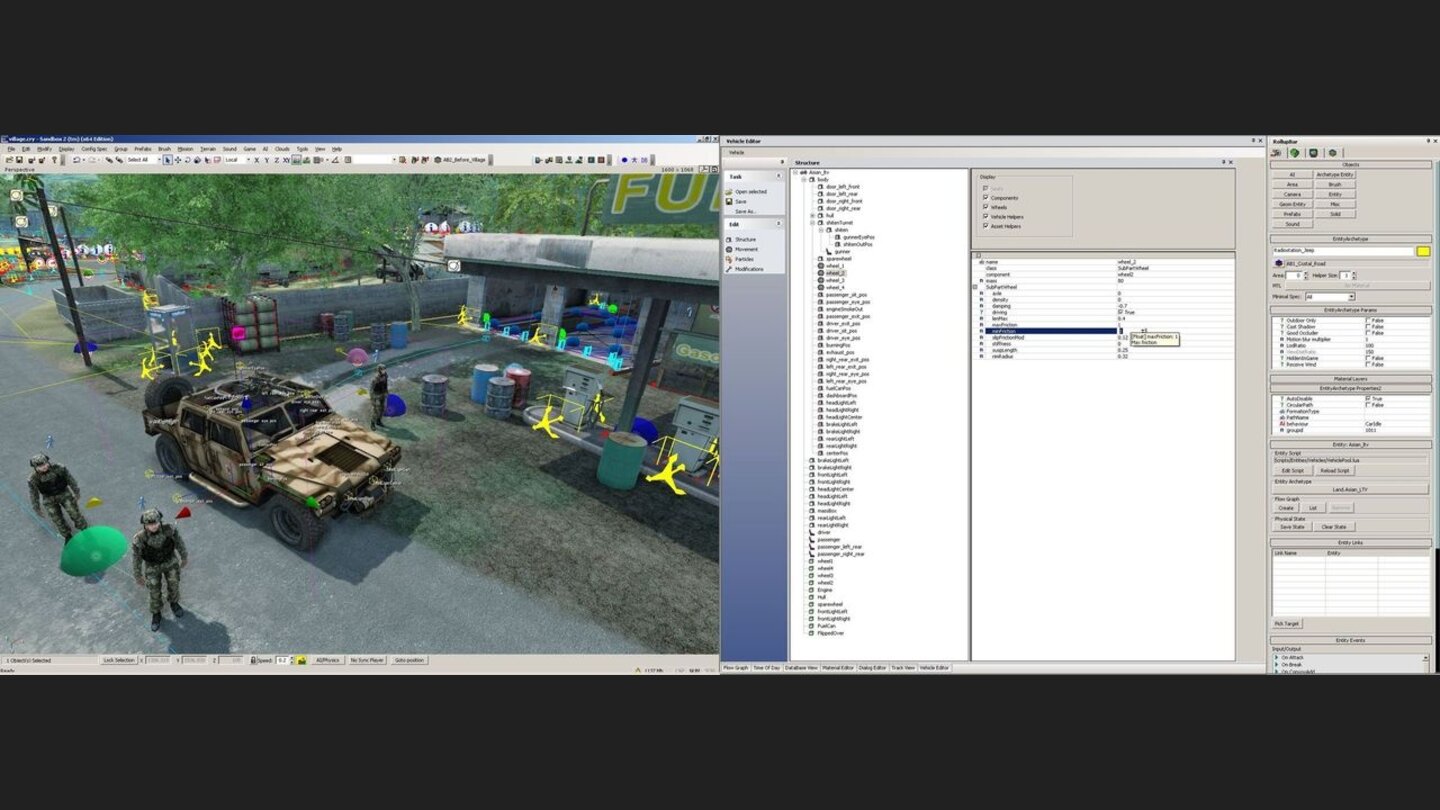Click the Pick Target button

(1287, 623)
